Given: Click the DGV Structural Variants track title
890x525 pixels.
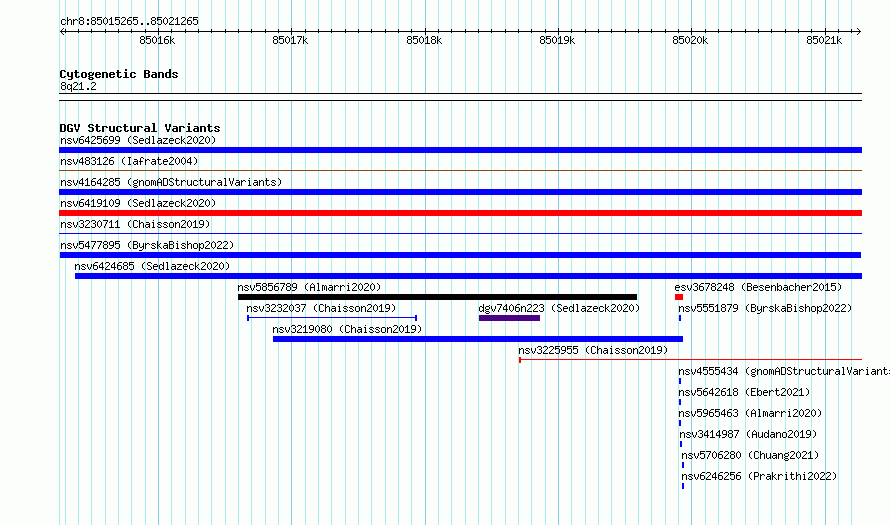Looking at the screenshot, I should pos(140,128).
